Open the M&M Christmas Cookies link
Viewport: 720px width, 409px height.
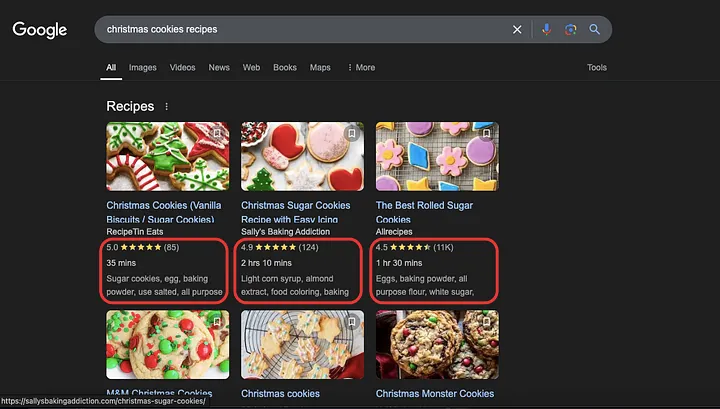click(x=159, y=393)
